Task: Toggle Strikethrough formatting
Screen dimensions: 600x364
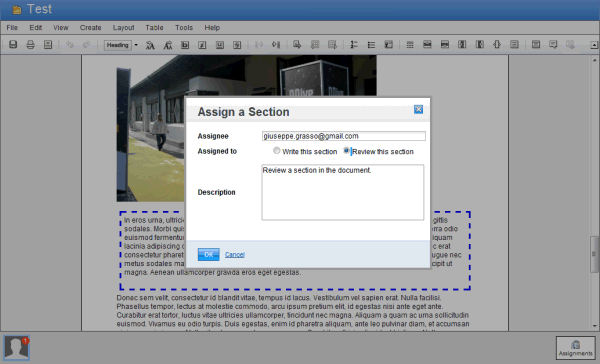Action: click(x=237, y=45)
